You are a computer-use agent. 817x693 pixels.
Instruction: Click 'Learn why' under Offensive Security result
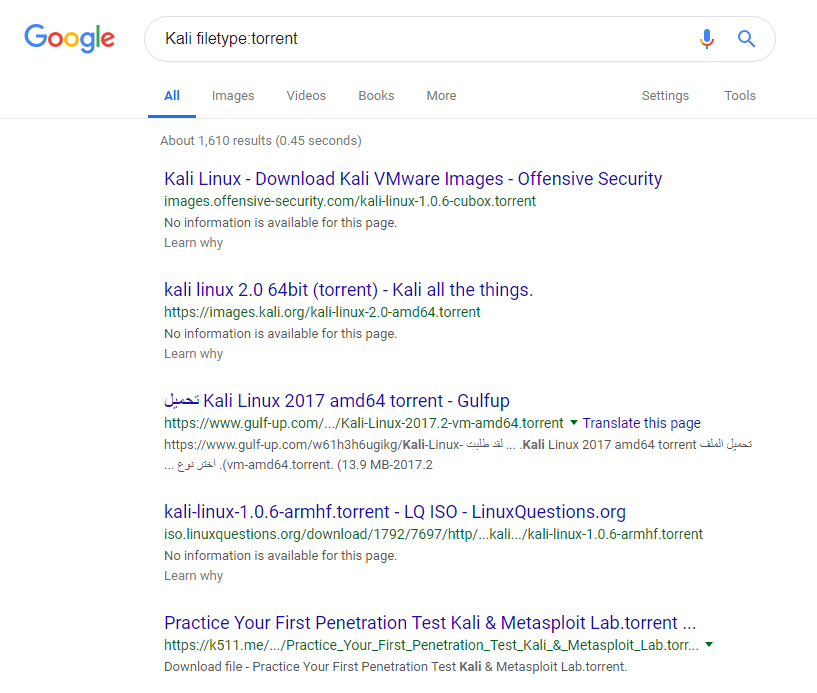(193, 243)
